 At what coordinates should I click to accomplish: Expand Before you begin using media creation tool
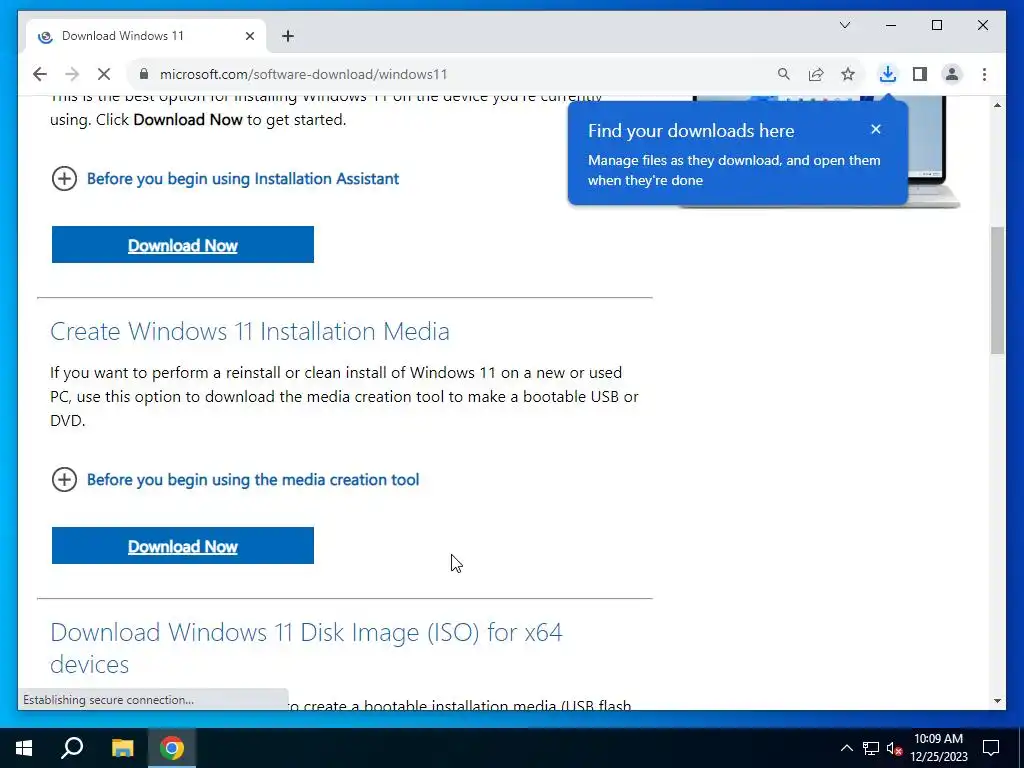235,480
